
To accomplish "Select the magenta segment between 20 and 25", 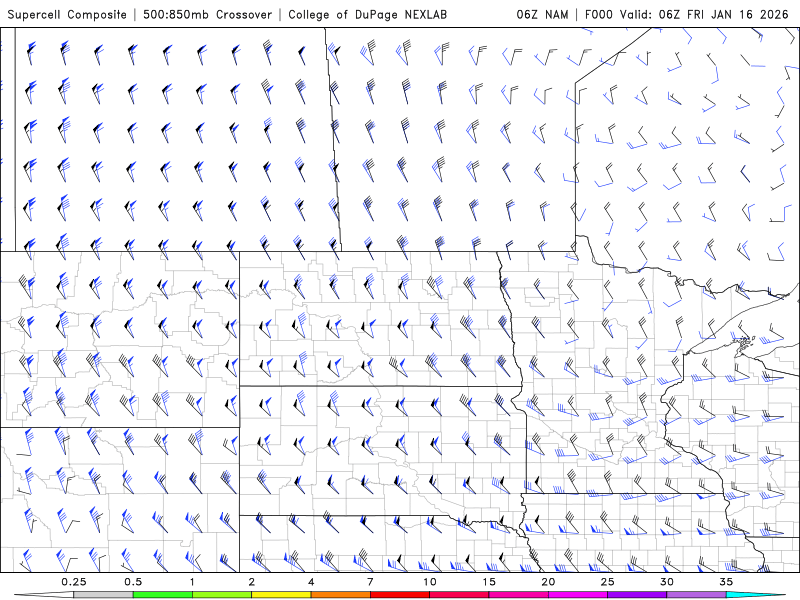I will coord(578,595).
